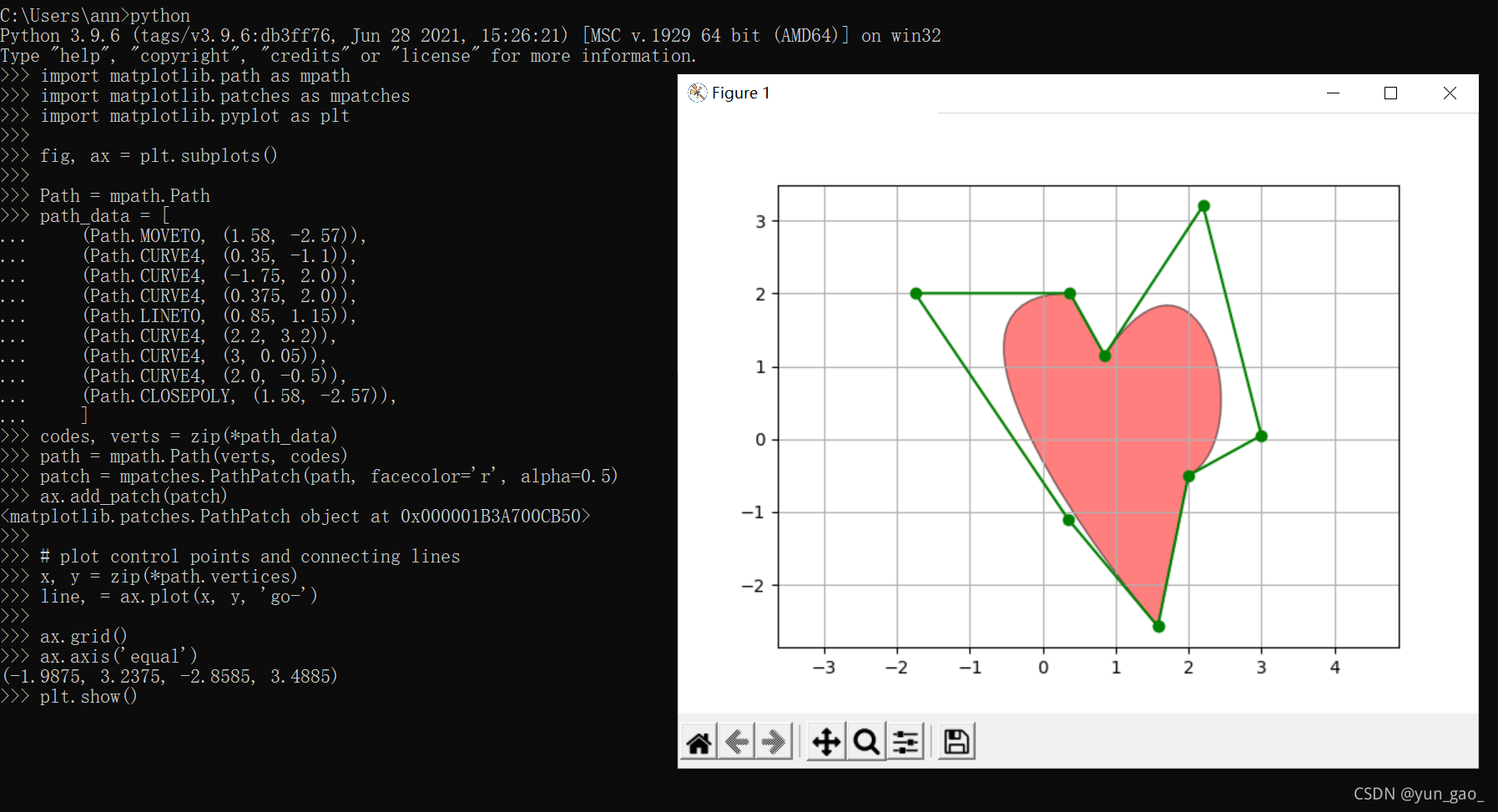
Task: Open the Configure subplots dialog
Action: click(905, 741)
